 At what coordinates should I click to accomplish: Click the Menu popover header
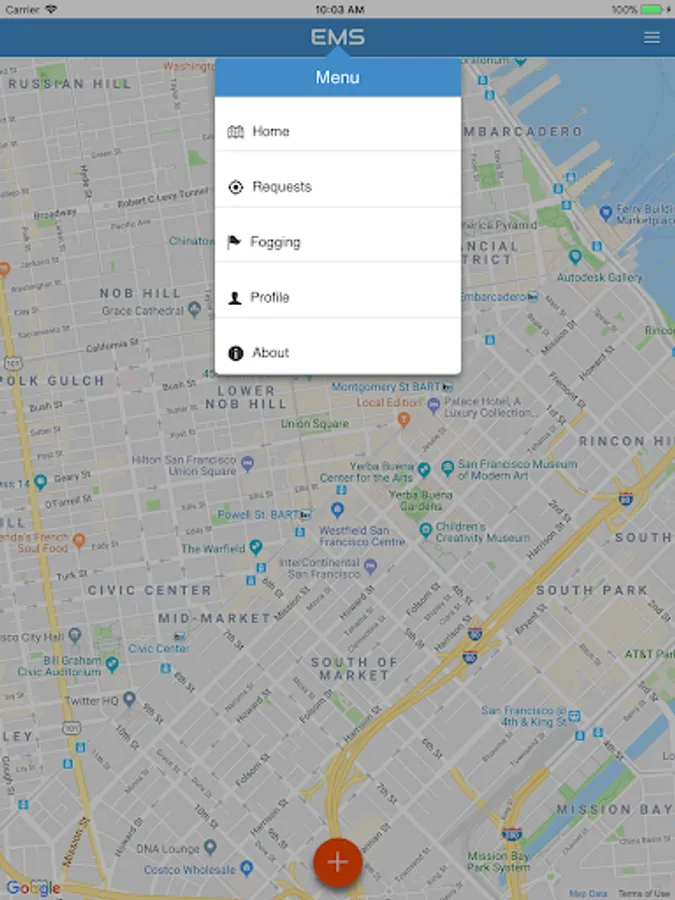click(338, 77)
